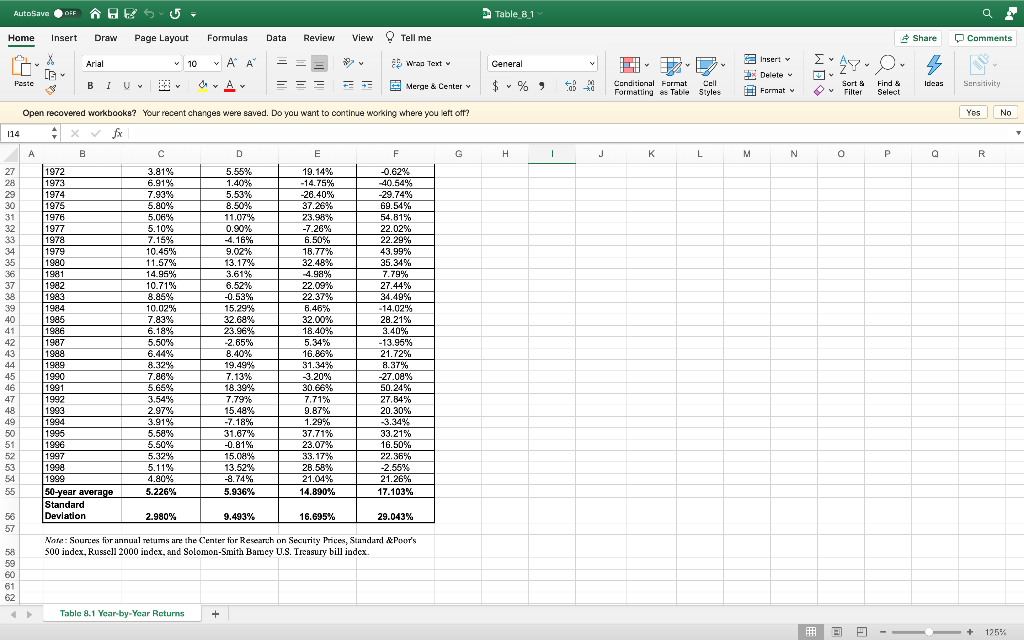Click the Cut scissors icon

click(50, 60)
